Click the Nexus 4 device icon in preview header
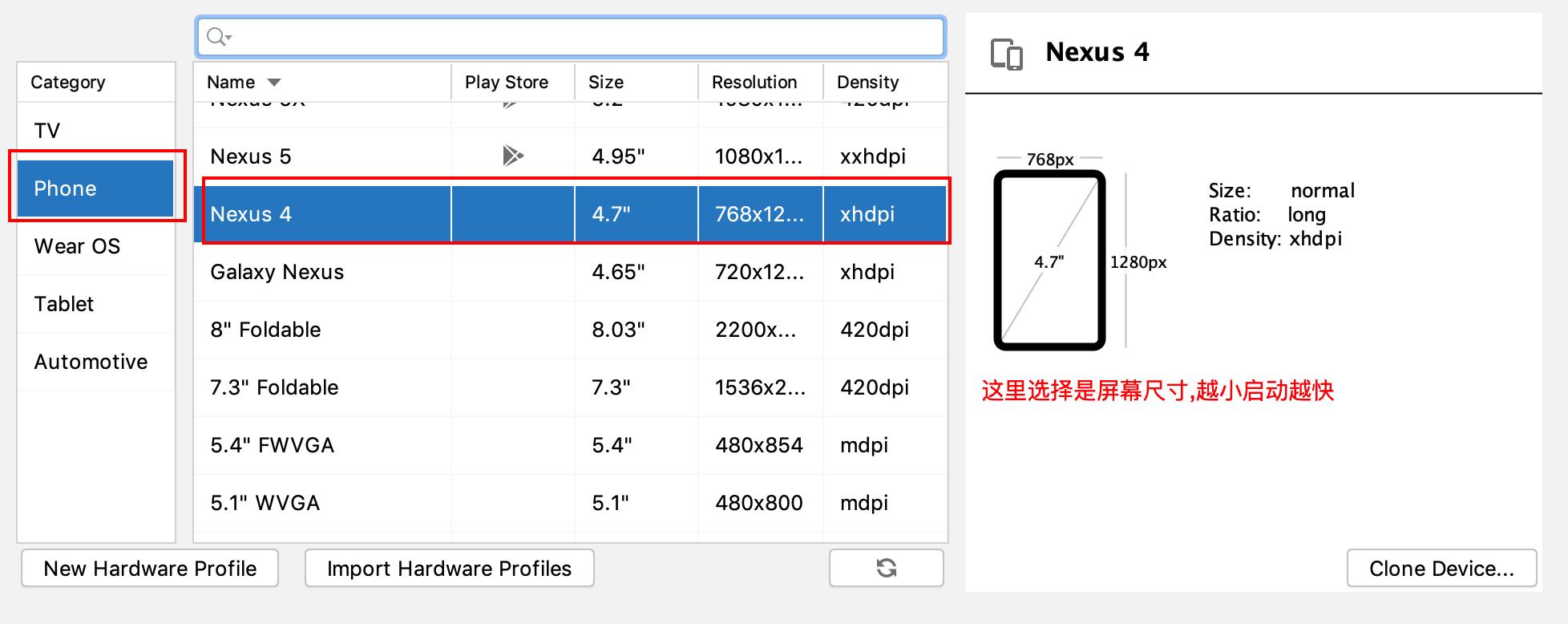This screenshot has width=1568, height=624. coord(1007,54)
